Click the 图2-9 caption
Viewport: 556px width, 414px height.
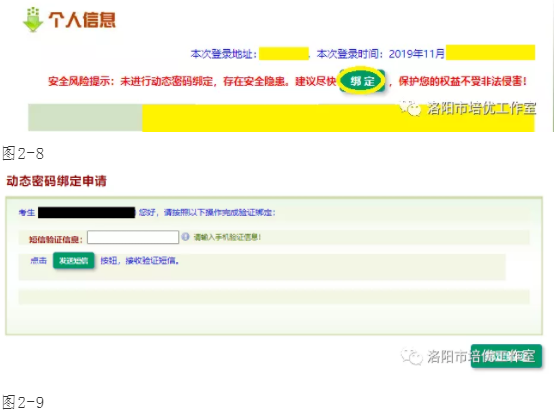click(23, 402)
